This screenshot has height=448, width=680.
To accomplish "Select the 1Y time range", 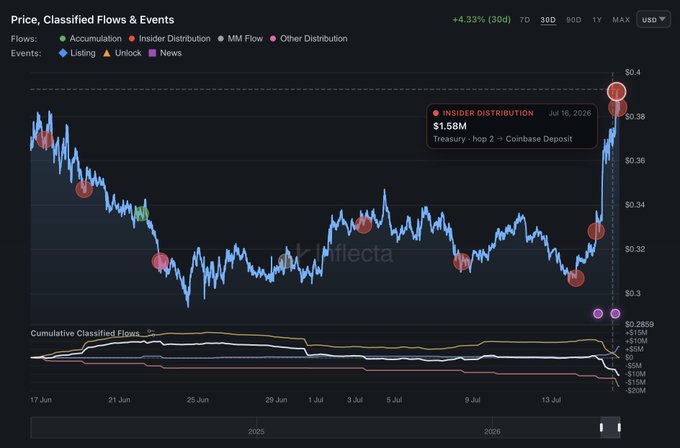I will point(597,20).
